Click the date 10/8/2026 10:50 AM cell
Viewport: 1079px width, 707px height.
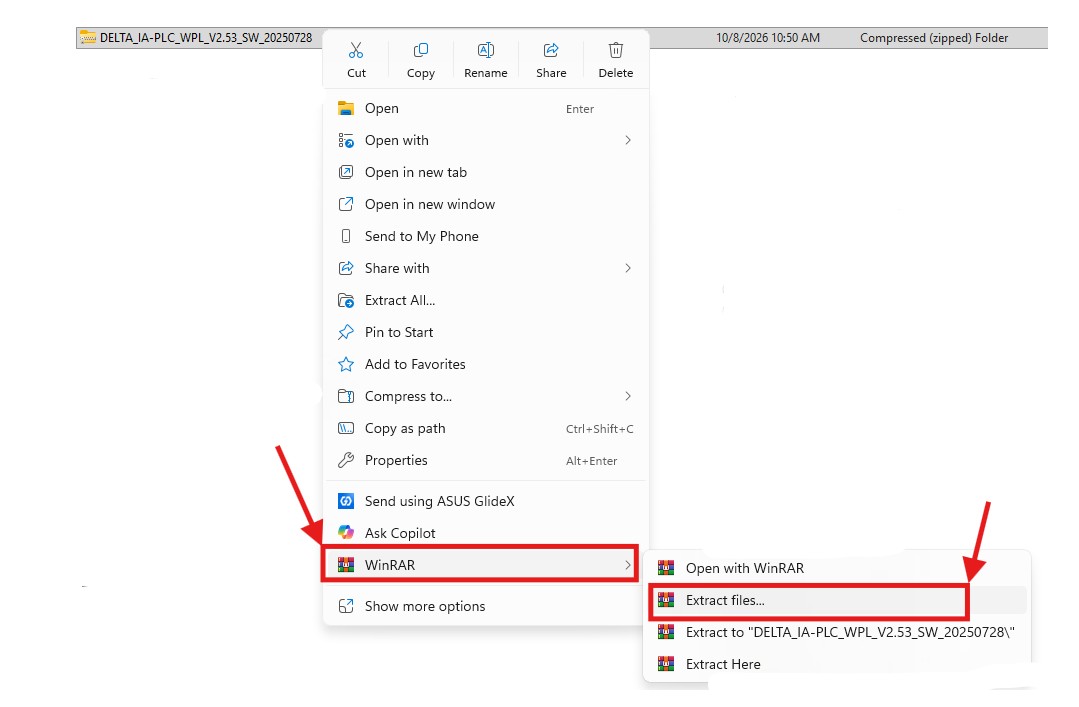click(768, 38)
